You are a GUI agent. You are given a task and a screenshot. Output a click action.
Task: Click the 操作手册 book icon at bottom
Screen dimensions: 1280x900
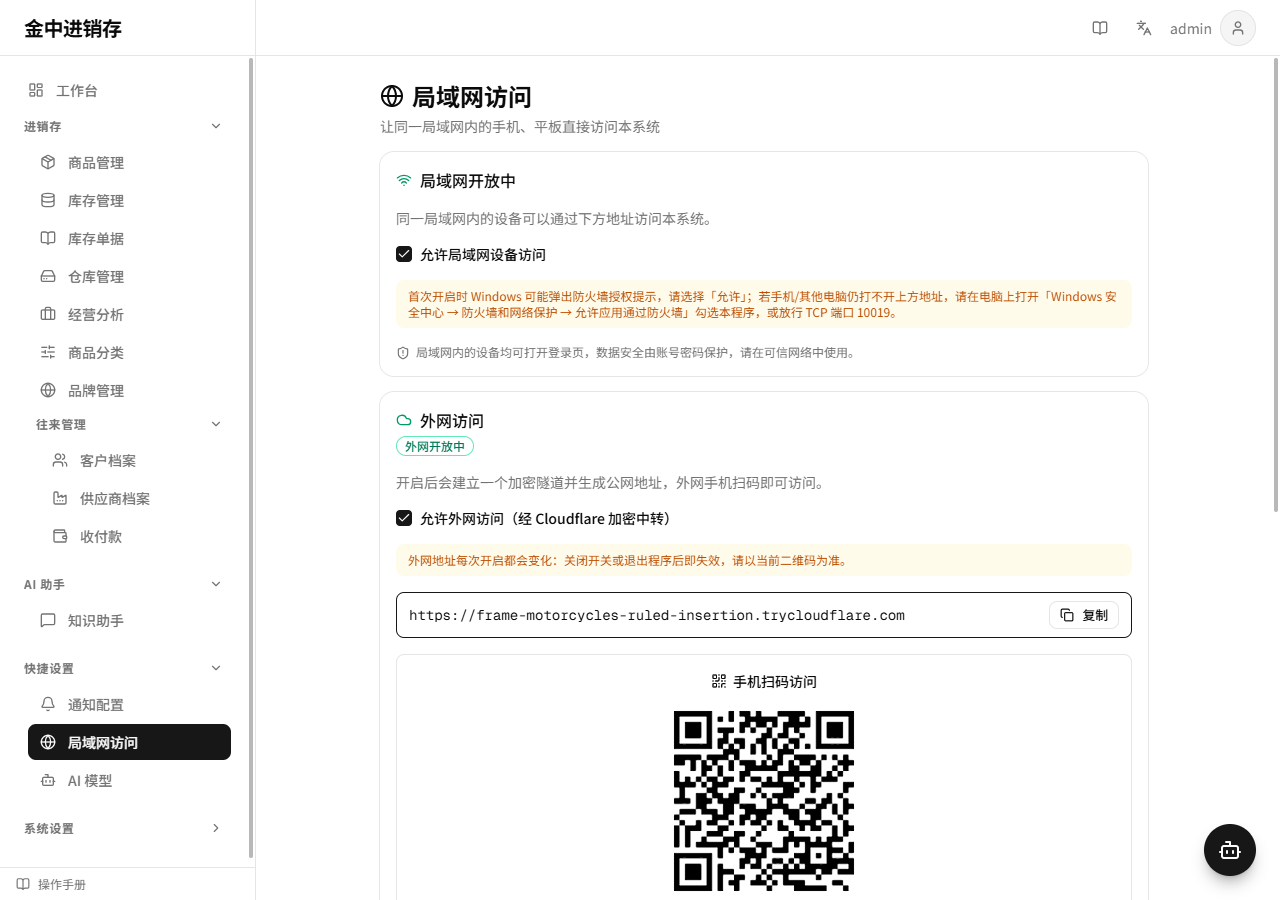23,884
